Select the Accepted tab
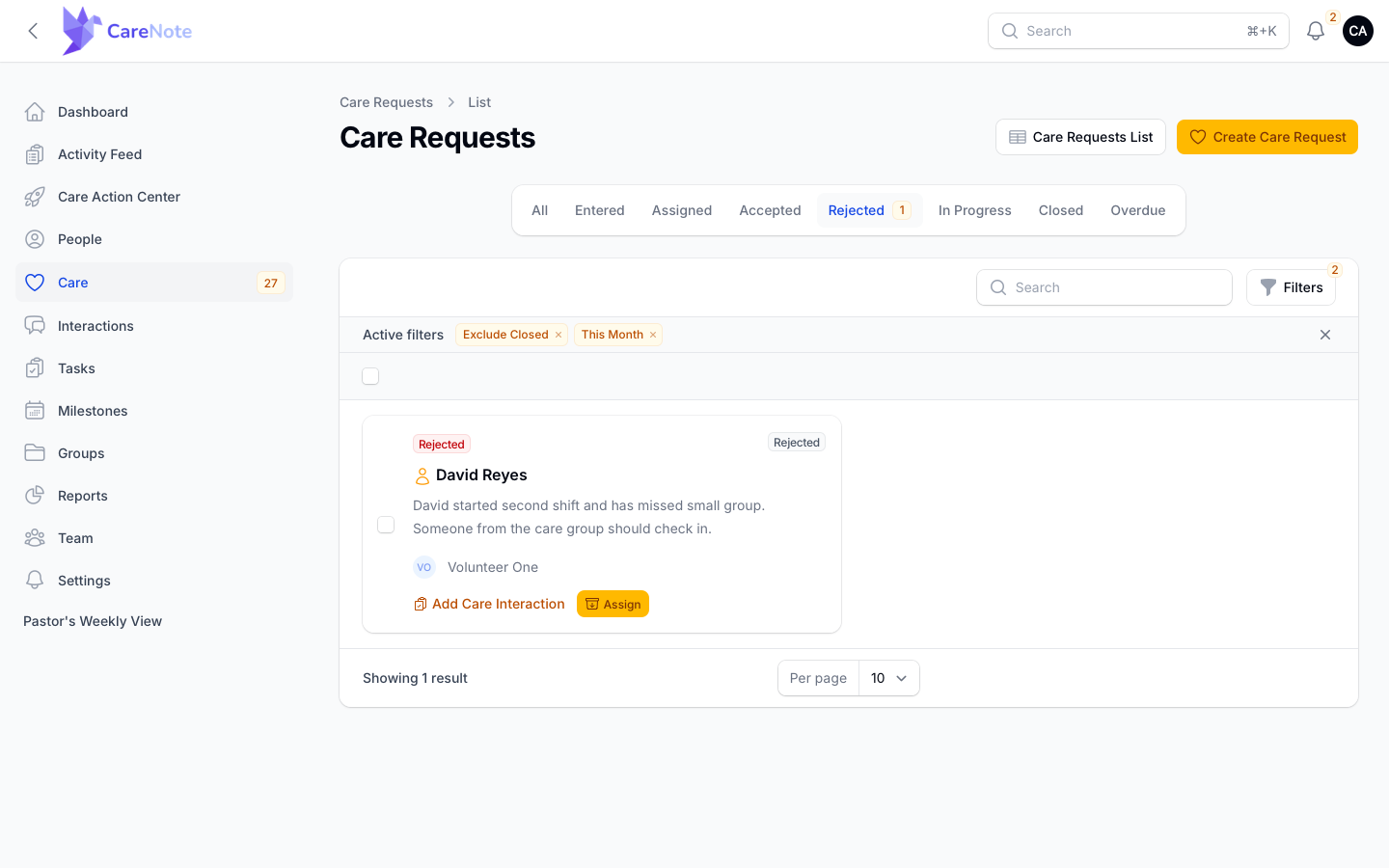This screenshot has width=1389, height=868. 770,210
